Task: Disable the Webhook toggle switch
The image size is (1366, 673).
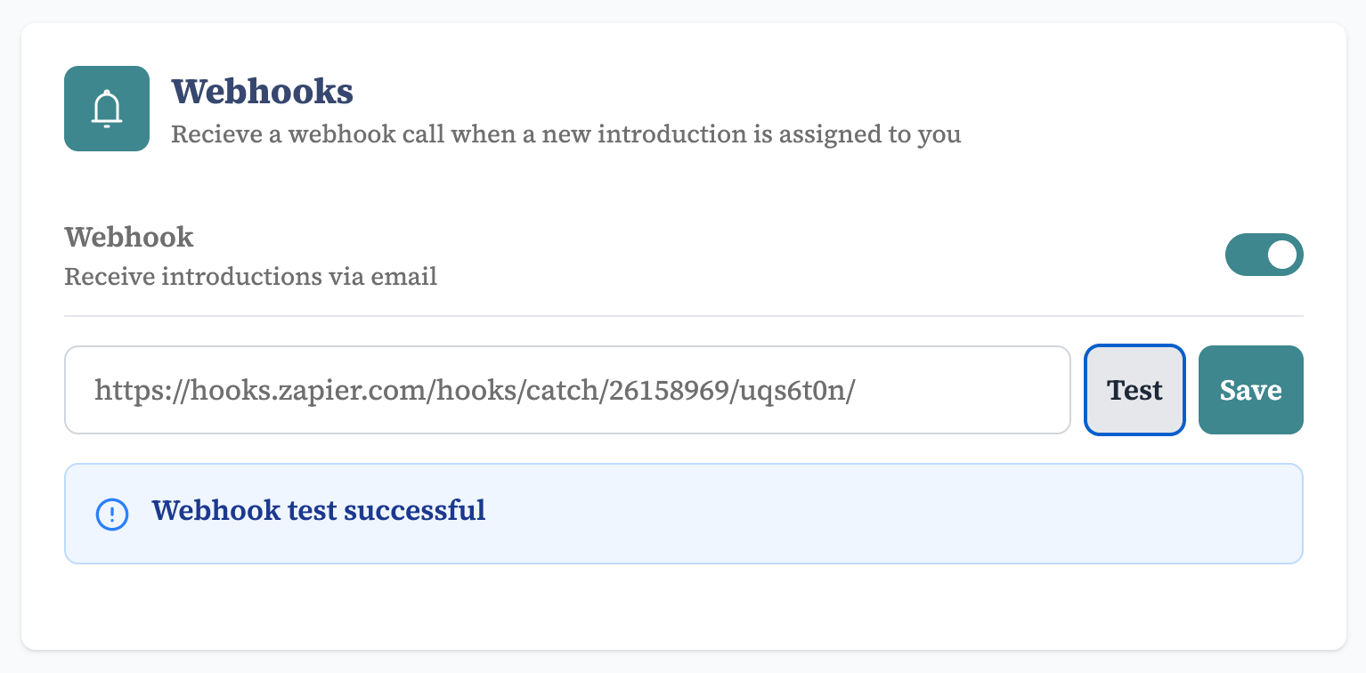Action: (1264, 255)
